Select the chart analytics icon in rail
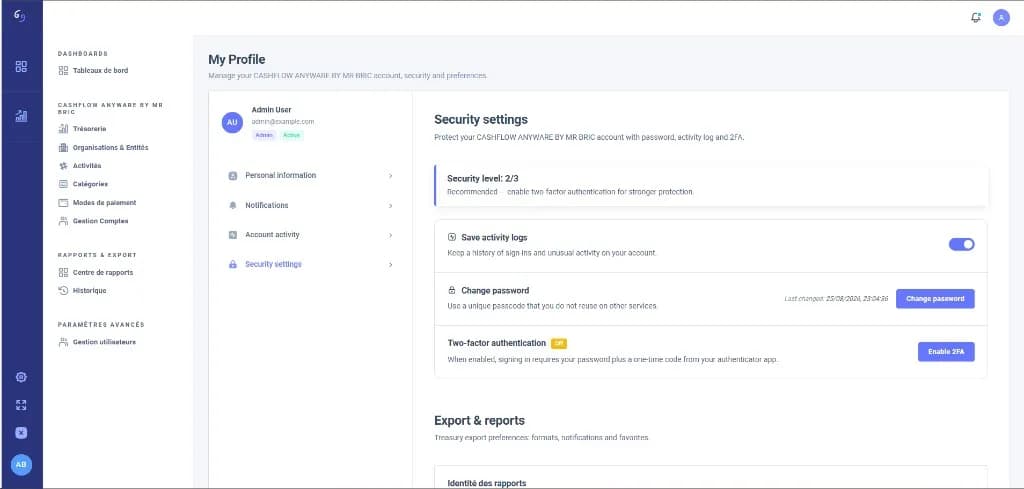Viewport: 1024px width, 489px height. [x=22, y=116]
